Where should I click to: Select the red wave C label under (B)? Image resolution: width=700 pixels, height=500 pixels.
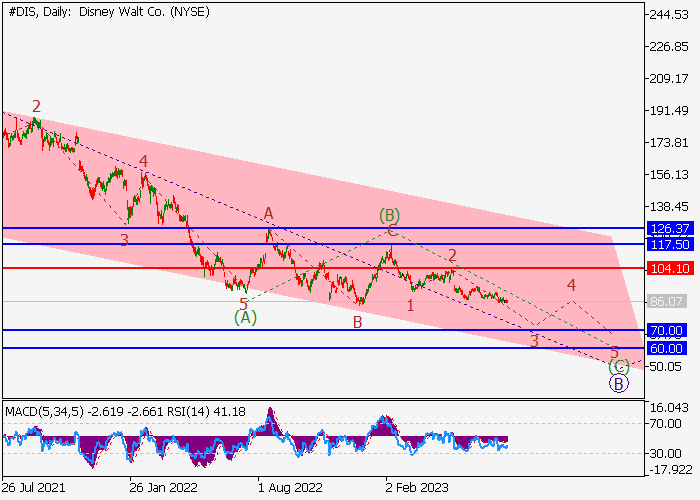click(x=392, y=230)
